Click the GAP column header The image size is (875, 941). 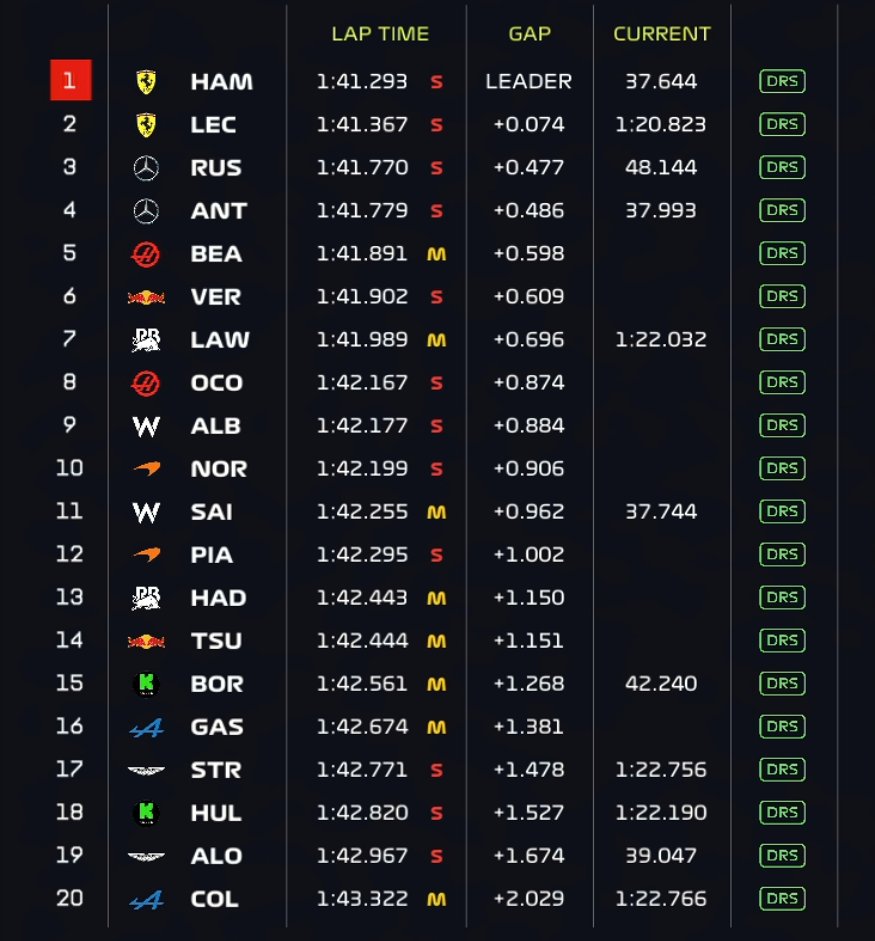click(529, 34)
